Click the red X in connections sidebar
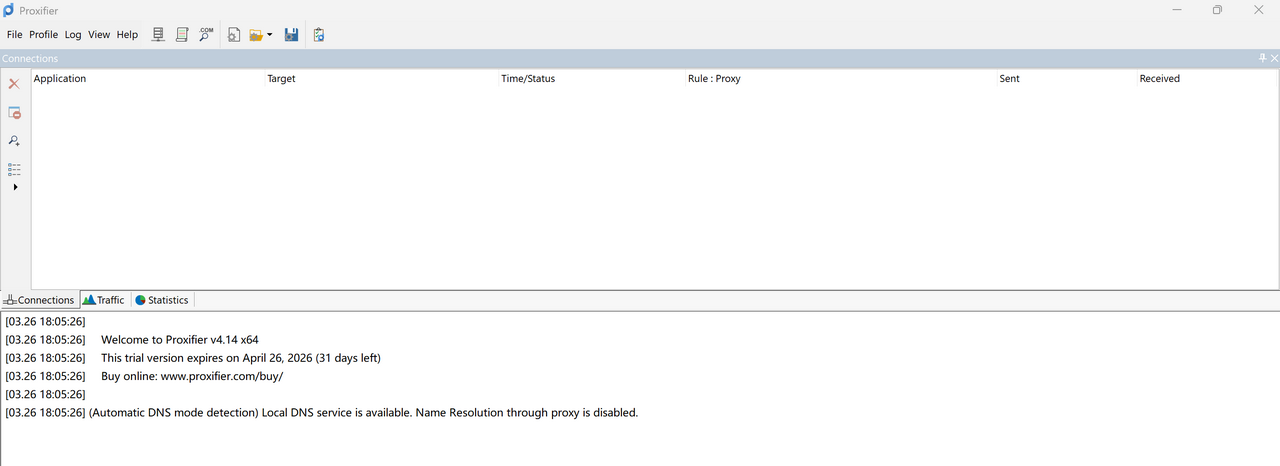1280x466 pixels. [14, 84]
